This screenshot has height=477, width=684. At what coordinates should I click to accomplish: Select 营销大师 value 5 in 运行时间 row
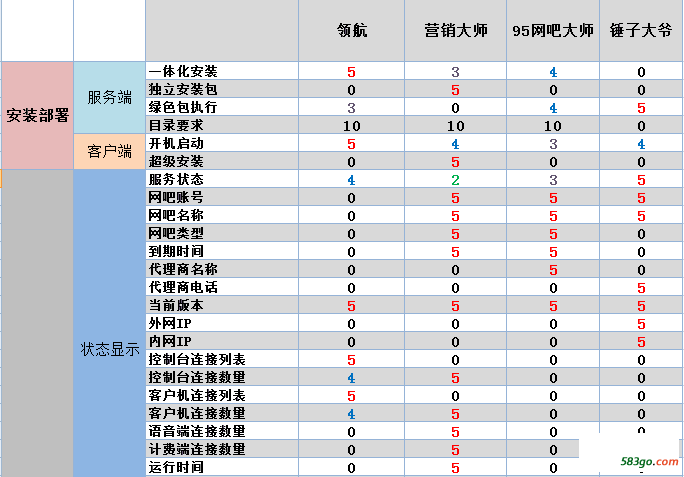[x=455, y=468]
